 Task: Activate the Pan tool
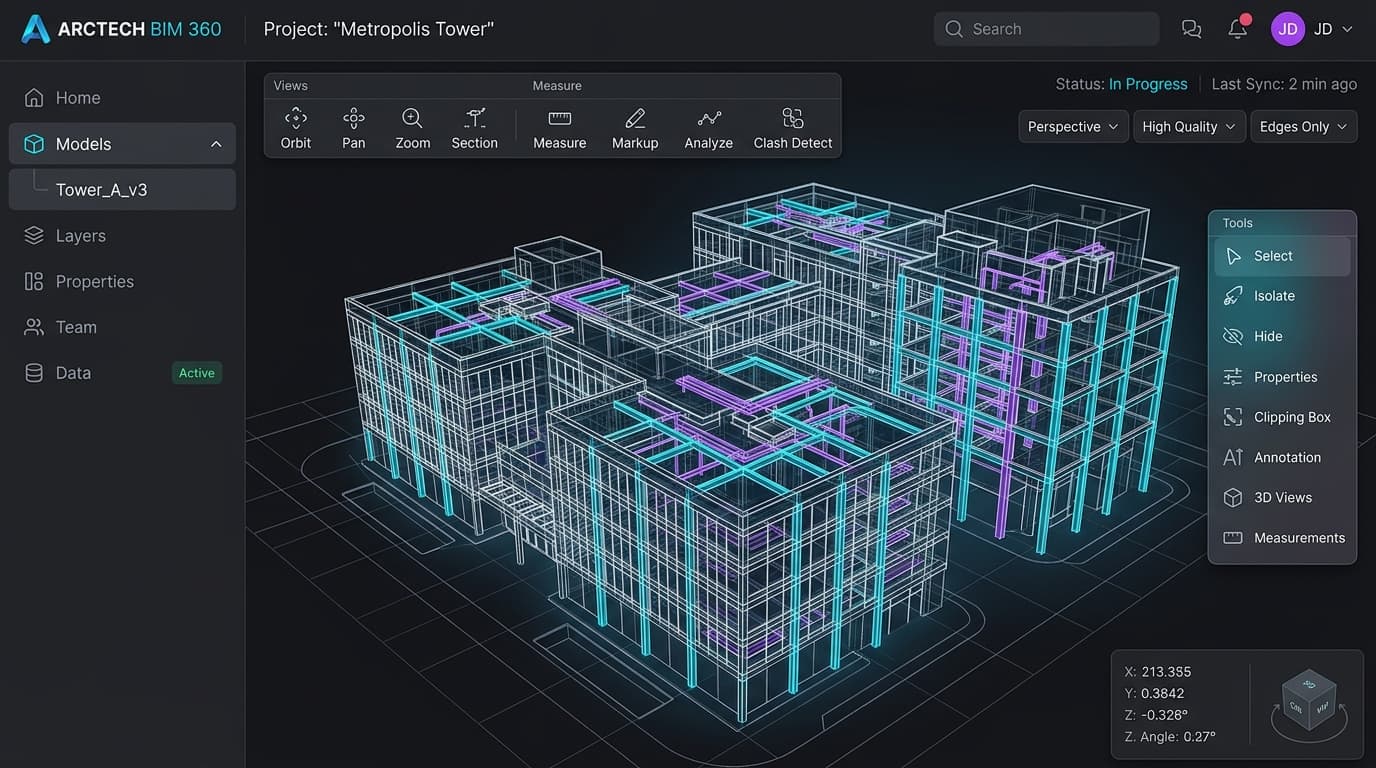tap(354, 129)
